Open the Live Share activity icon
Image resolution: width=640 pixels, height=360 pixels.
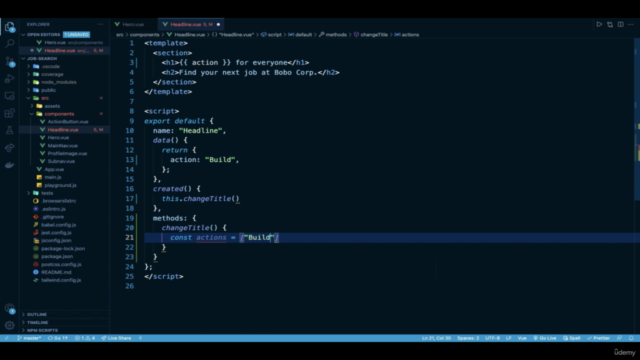pyautogui.click(x=9, y=147)
